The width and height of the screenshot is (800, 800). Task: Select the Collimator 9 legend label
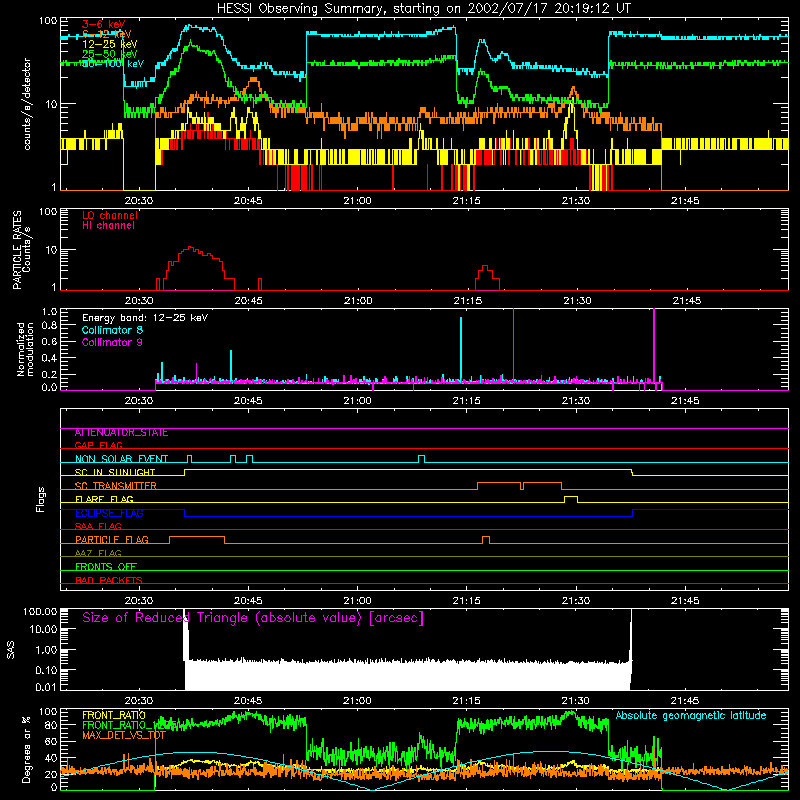tap(112, 342)
